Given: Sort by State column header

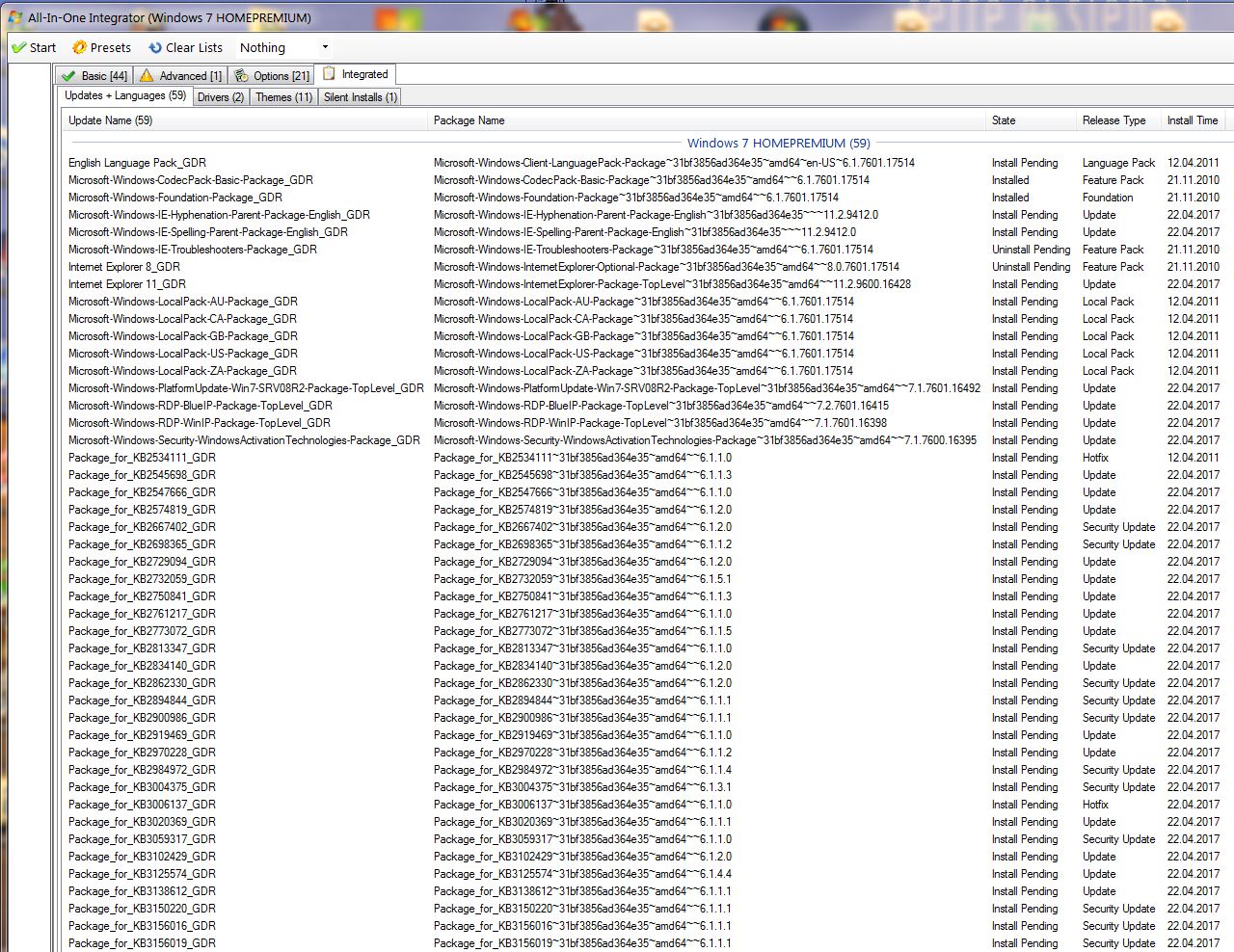Looking at the screenshot, I should pos(1031,120).
